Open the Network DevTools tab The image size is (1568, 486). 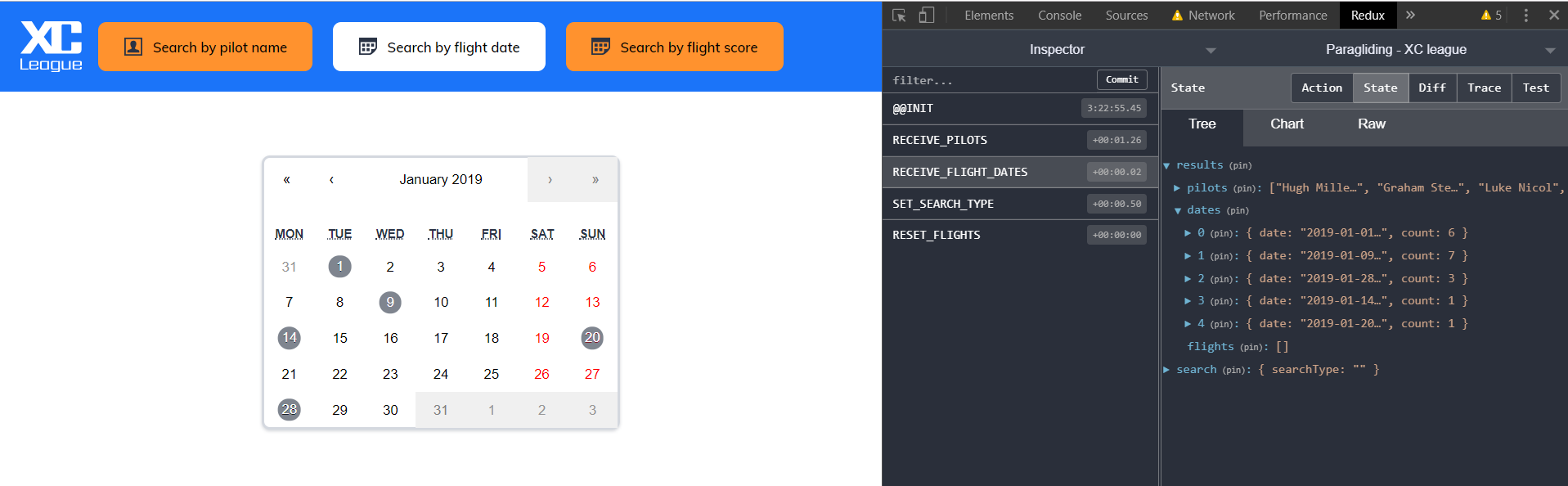pos(1203,15)
